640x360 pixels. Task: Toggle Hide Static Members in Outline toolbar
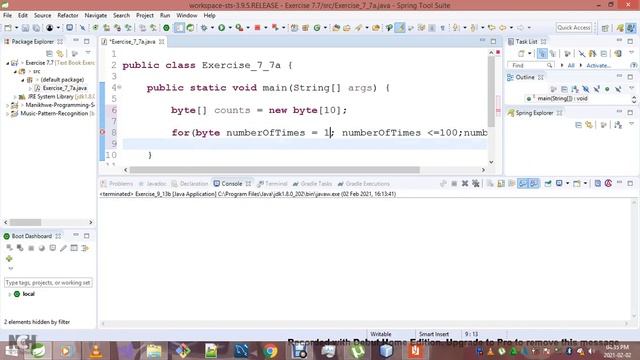coord(596,89)
